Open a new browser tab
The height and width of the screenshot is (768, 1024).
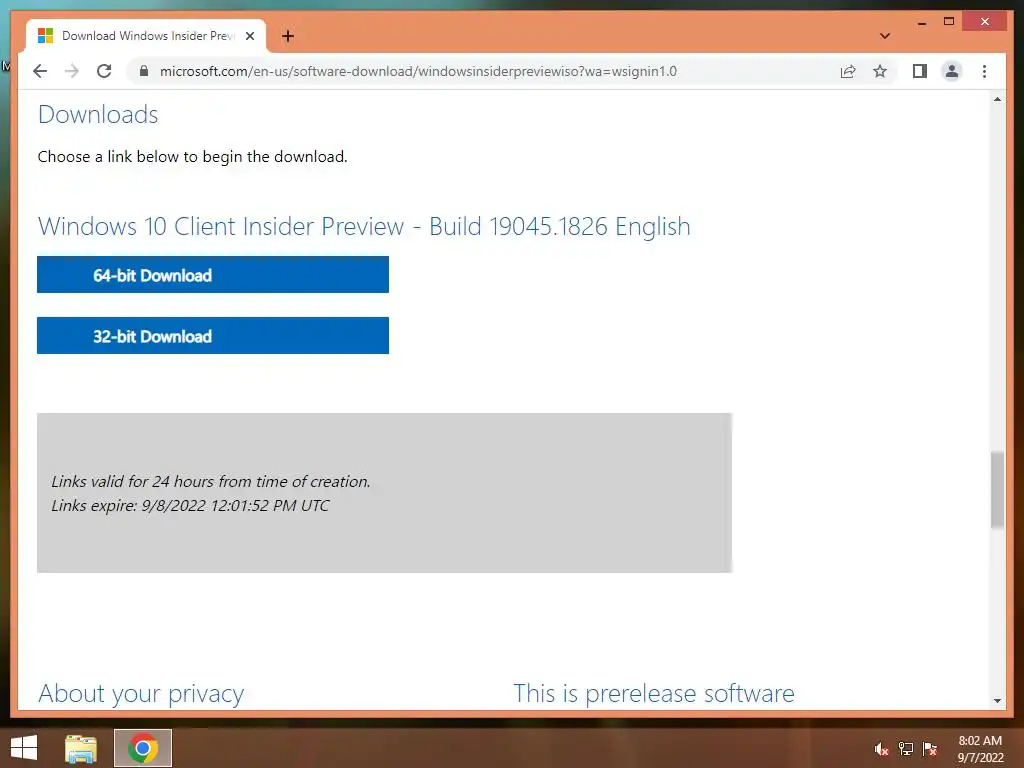[x=288, y=36]
